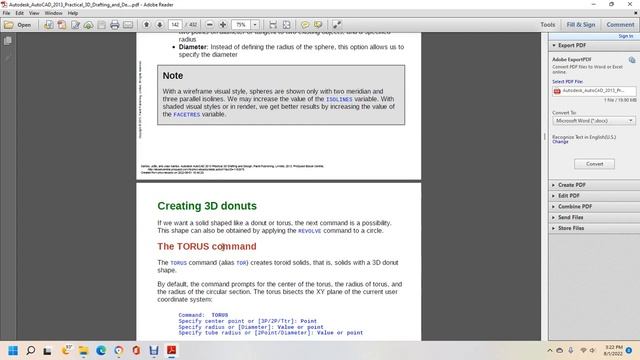Image resolution: width=640 pixels, height=360 pixels.
Task: Click the highlight text toolbar icon
Action: click(318, 25)
